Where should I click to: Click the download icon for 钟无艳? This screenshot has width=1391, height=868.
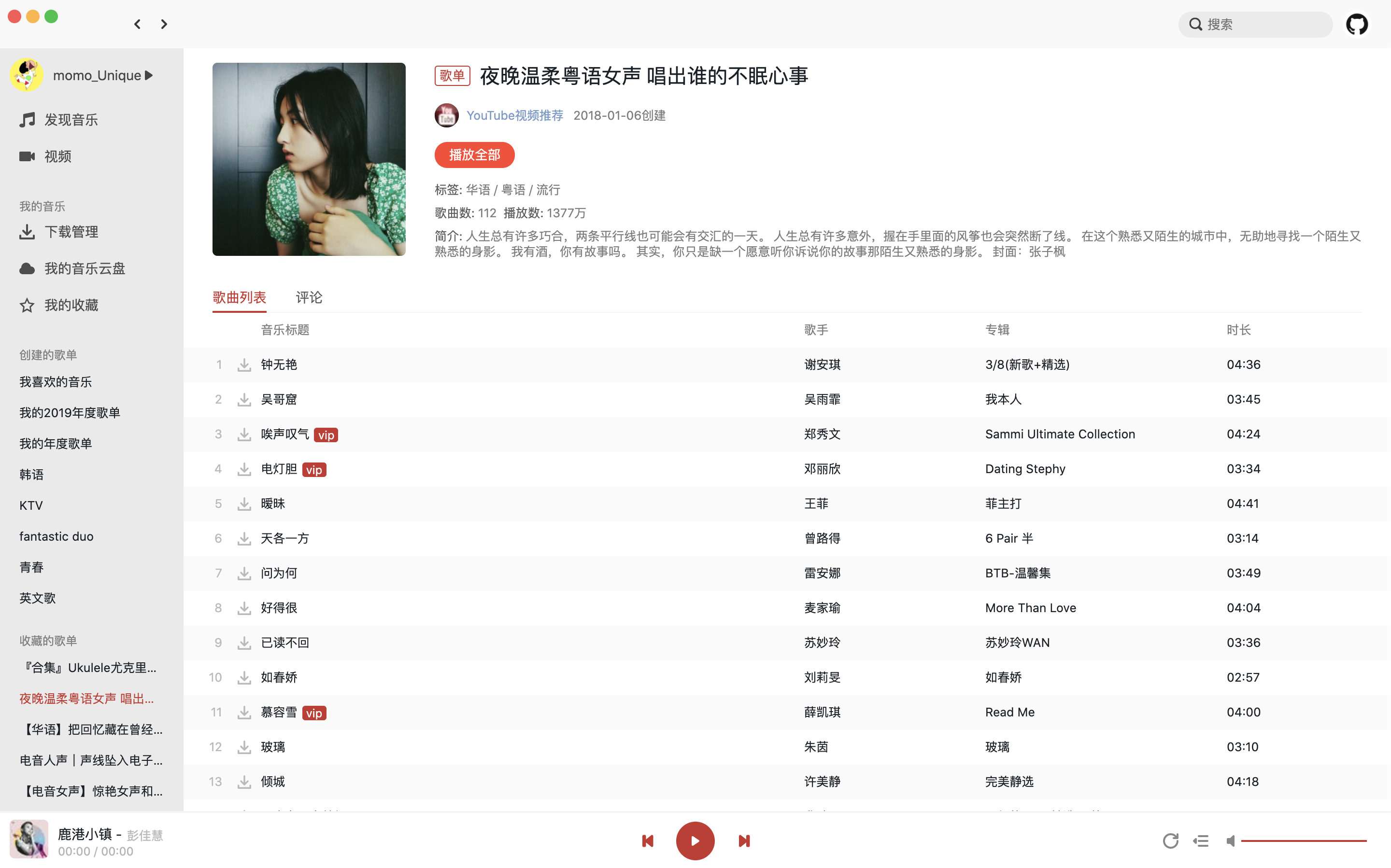pos(244,364)
